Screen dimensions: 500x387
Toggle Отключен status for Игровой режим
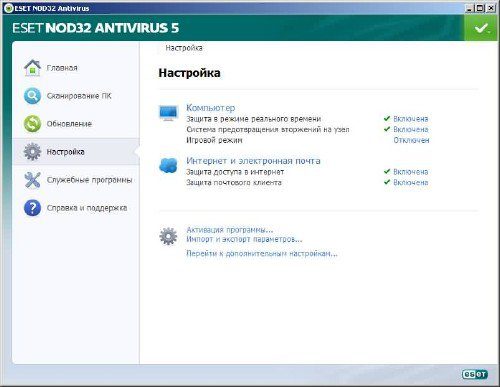(411, 140)
